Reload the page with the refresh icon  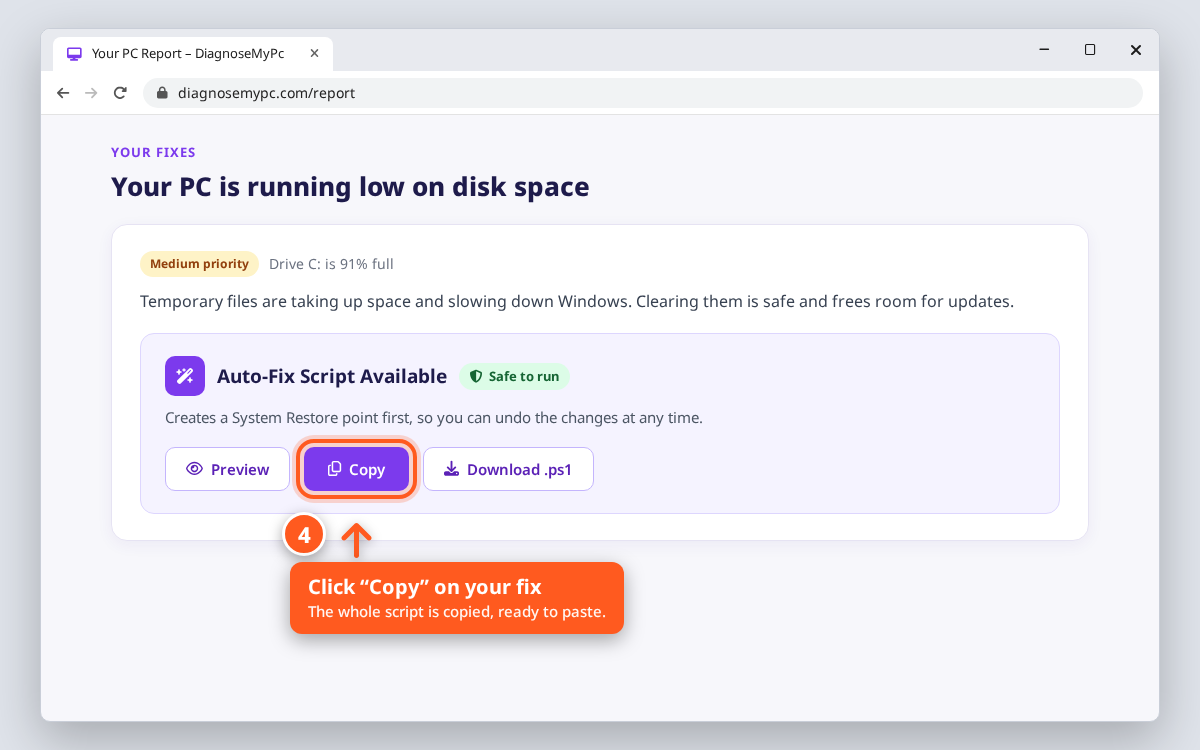point(120,93)
